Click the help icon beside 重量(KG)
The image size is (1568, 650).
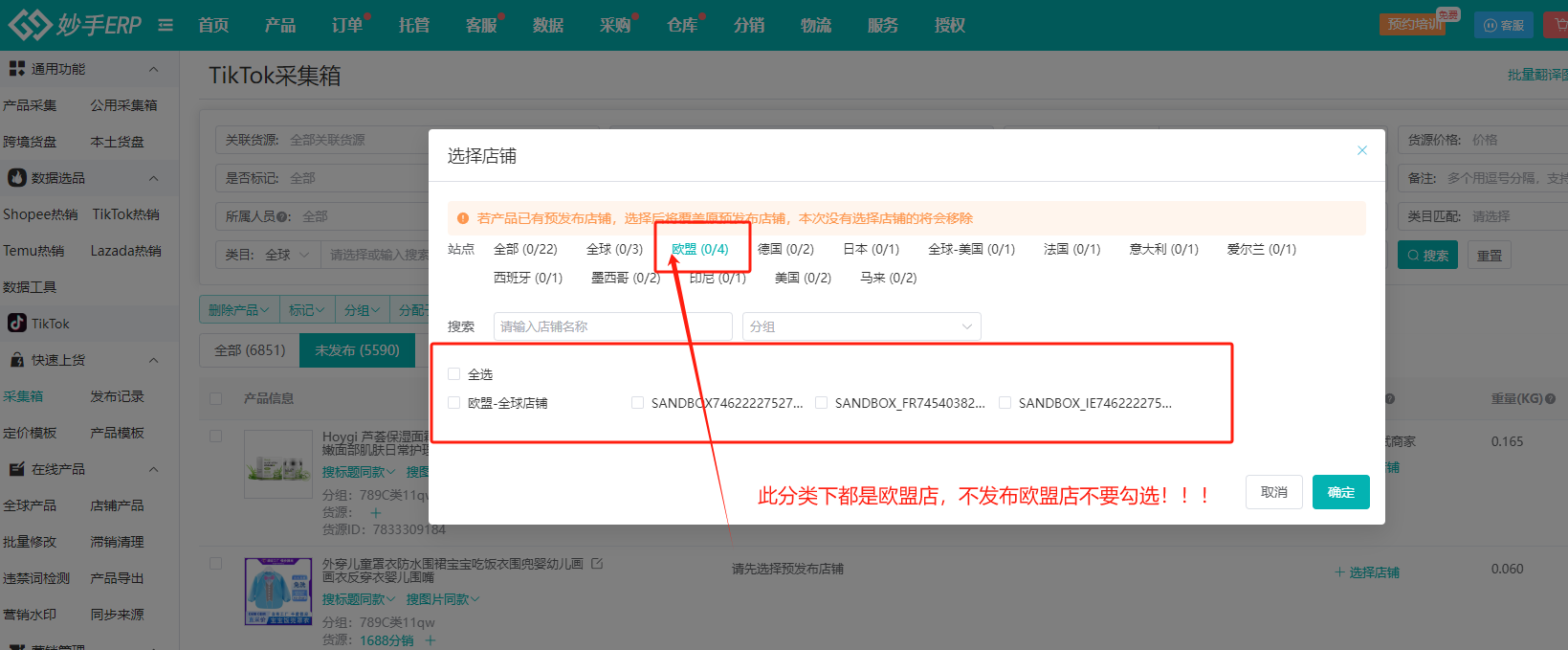(x=1550, y=398)
